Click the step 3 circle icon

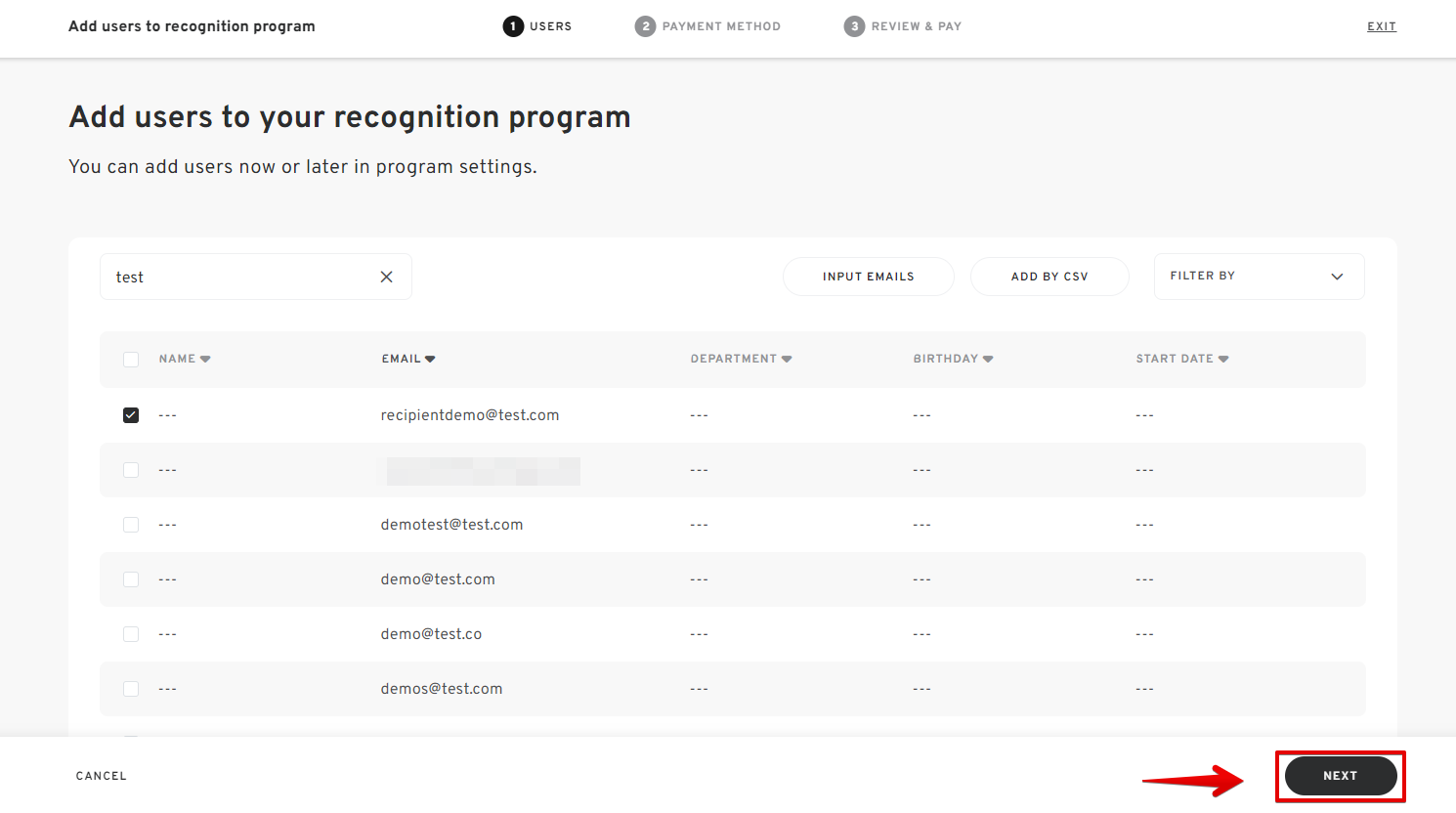click(854, 26)
